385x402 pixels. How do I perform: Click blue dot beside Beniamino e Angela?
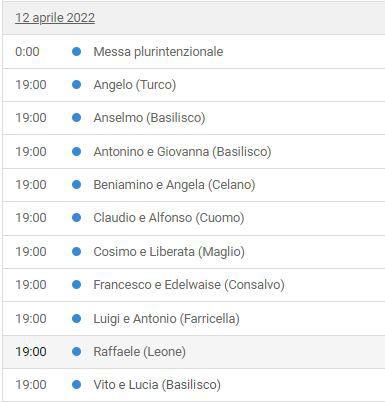[x=77, y=185]
